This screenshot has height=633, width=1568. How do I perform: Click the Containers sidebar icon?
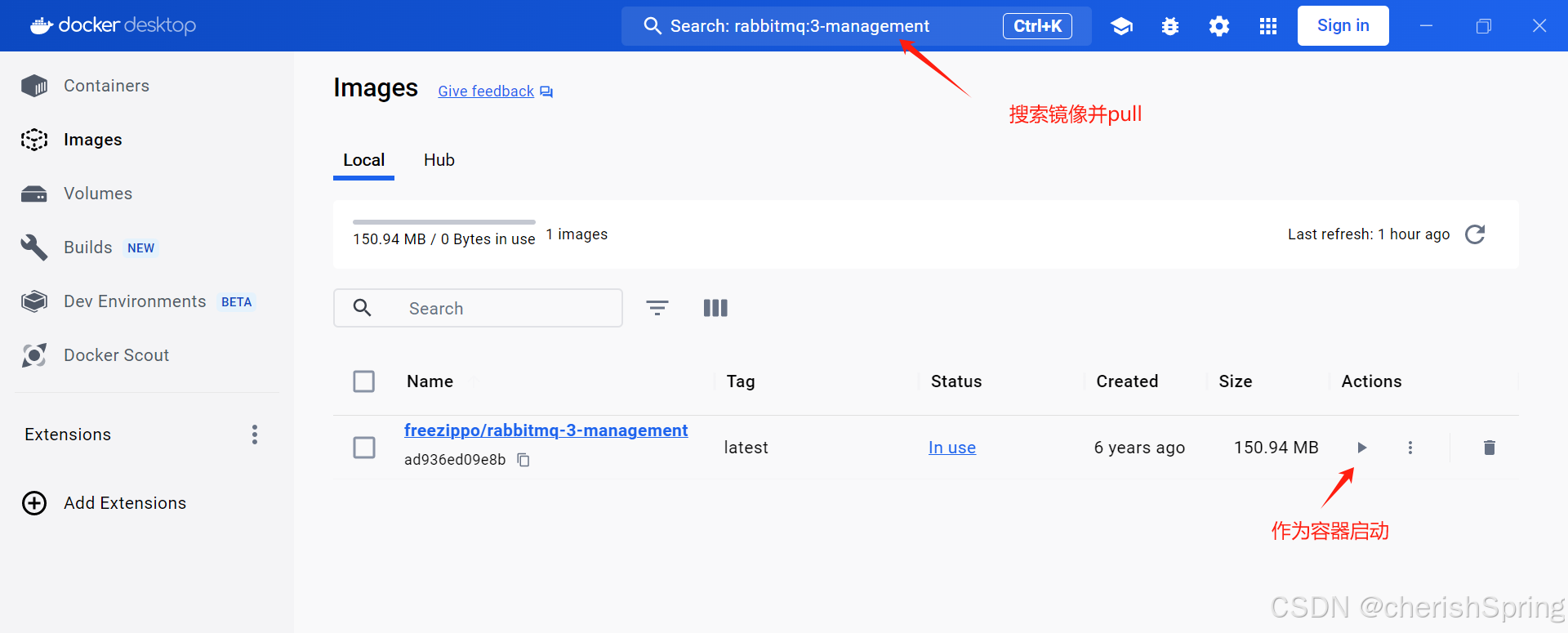(x=34, y=86)
